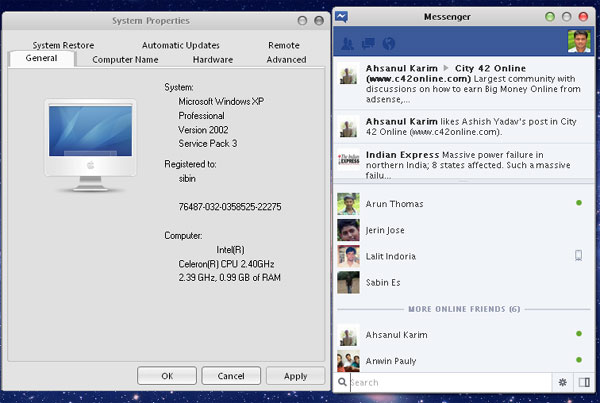Click the Service Pack 3 text

pos(208,144)
